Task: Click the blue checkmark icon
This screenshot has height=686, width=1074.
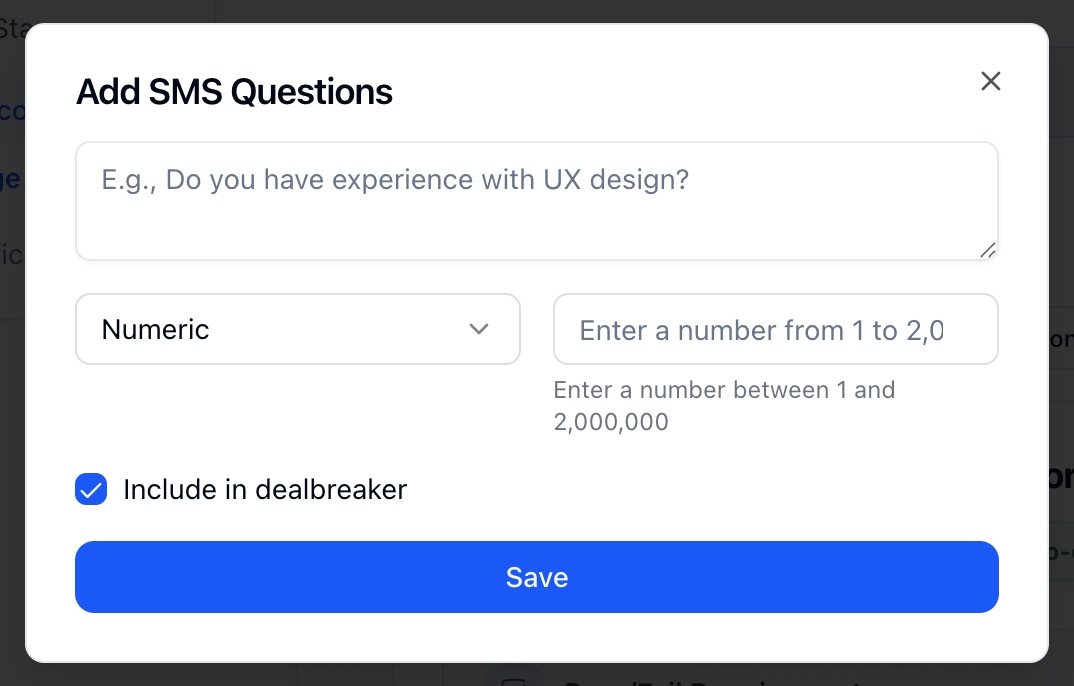Action: click(91, 490)
